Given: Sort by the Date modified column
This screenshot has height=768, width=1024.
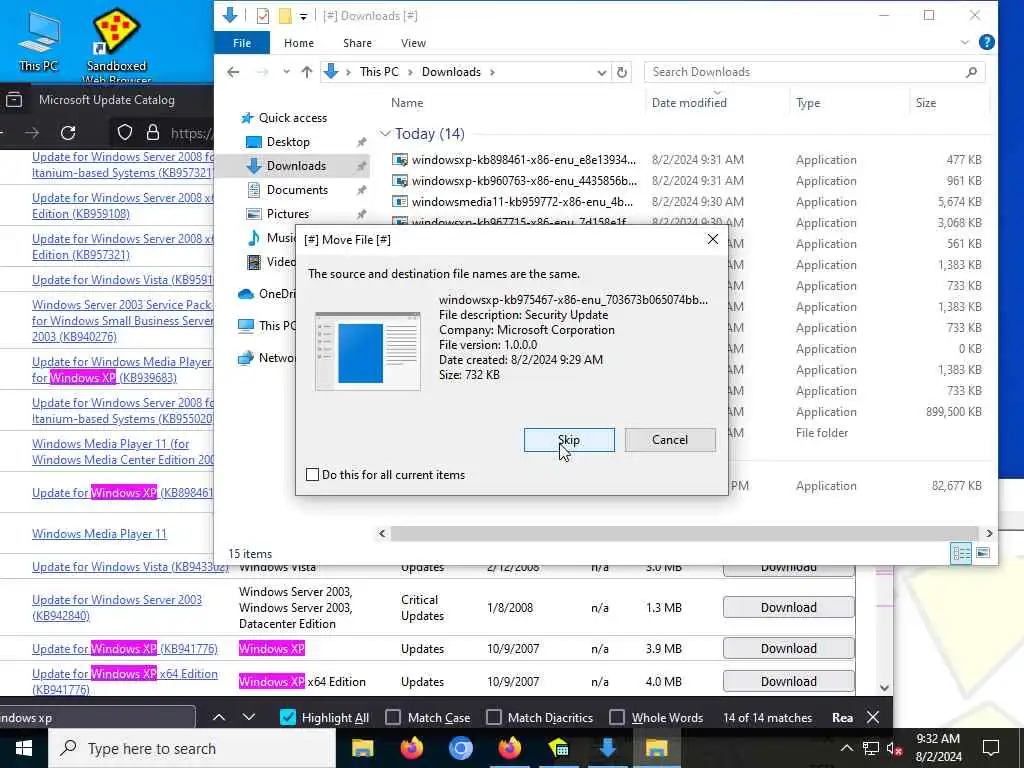Looking at the screenshot, I should point(689,103).
